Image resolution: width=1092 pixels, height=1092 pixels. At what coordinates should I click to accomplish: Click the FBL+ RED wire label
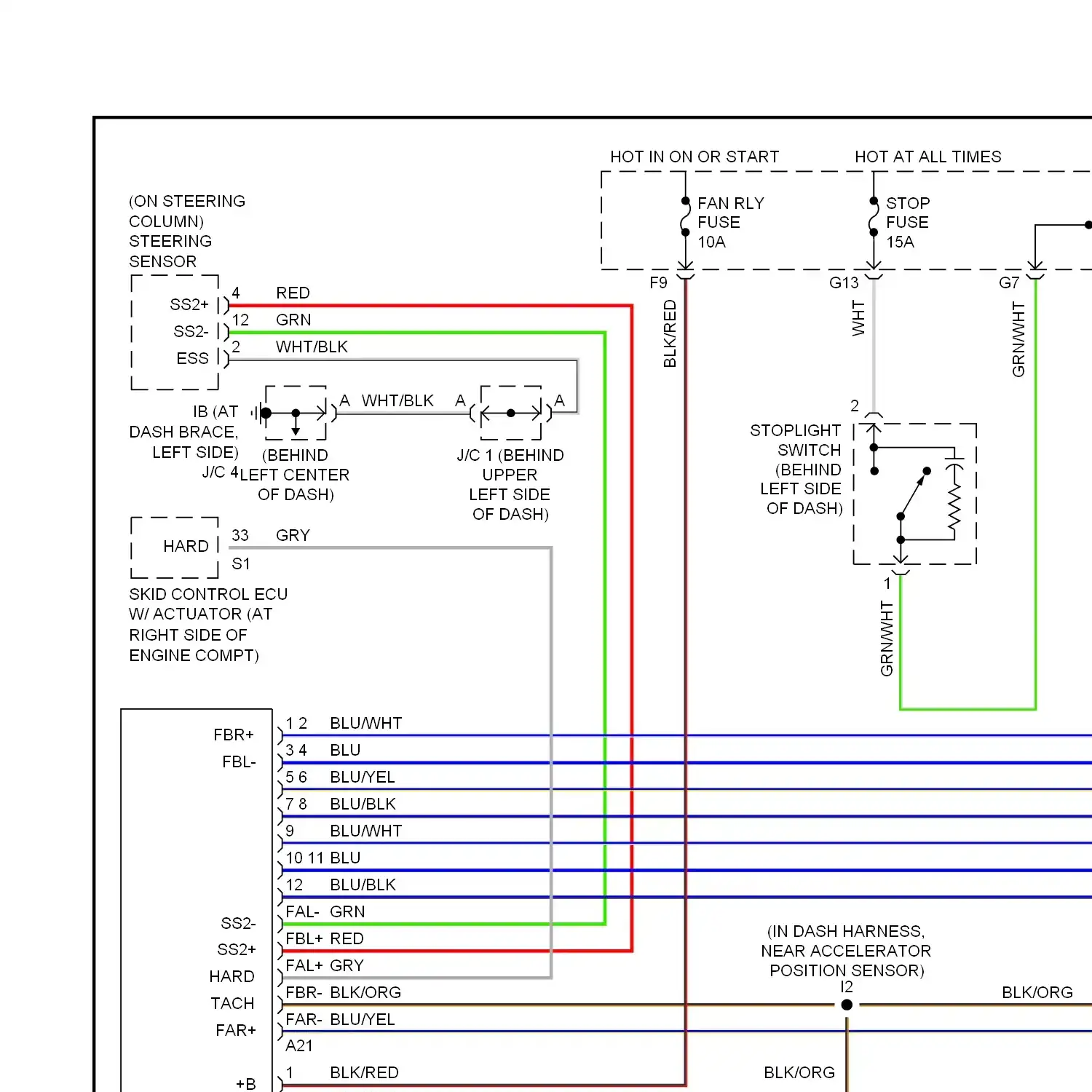point(325,938)
